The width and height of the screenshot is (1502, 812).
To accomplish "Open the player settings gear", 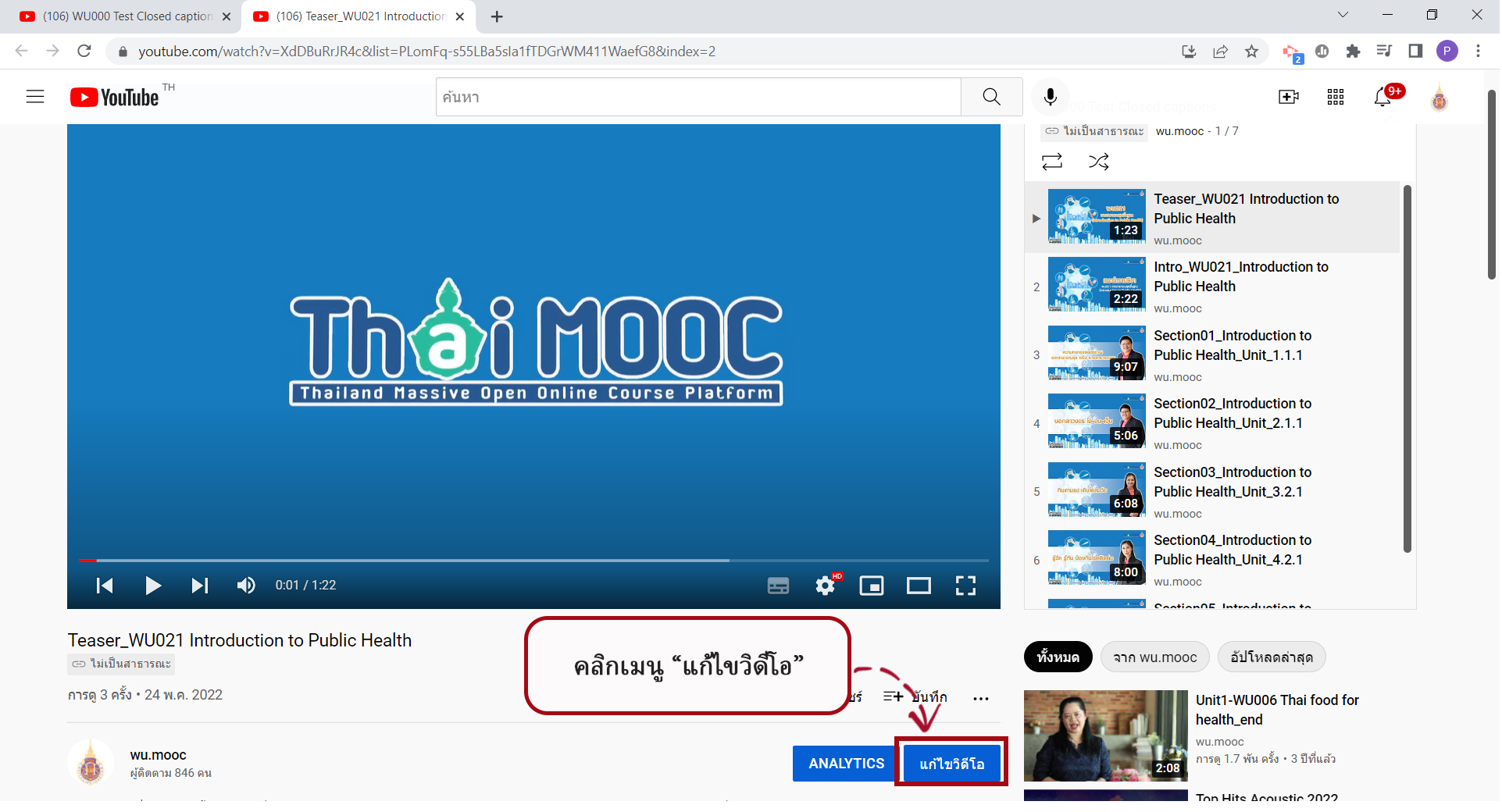I will click(x=826, y=586).
